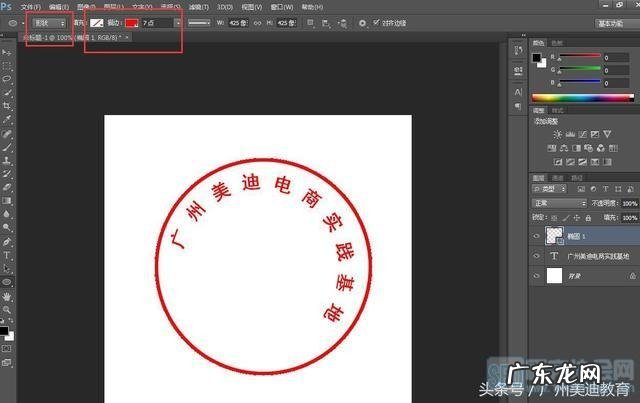Select the Brush tool
Screen dimensions: 640x403
[x=7, y=146]
